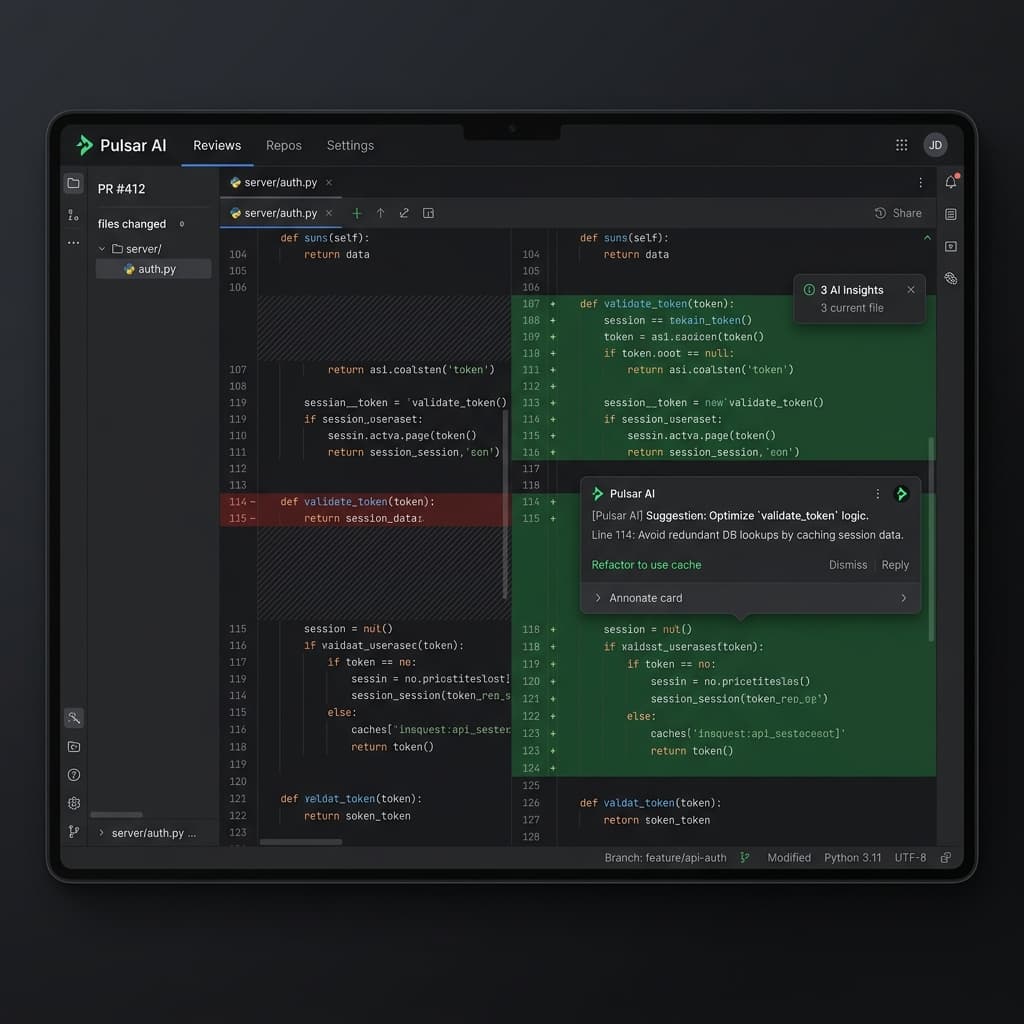Click the horizontal scrollbar under left diff pane

point(300,842)
